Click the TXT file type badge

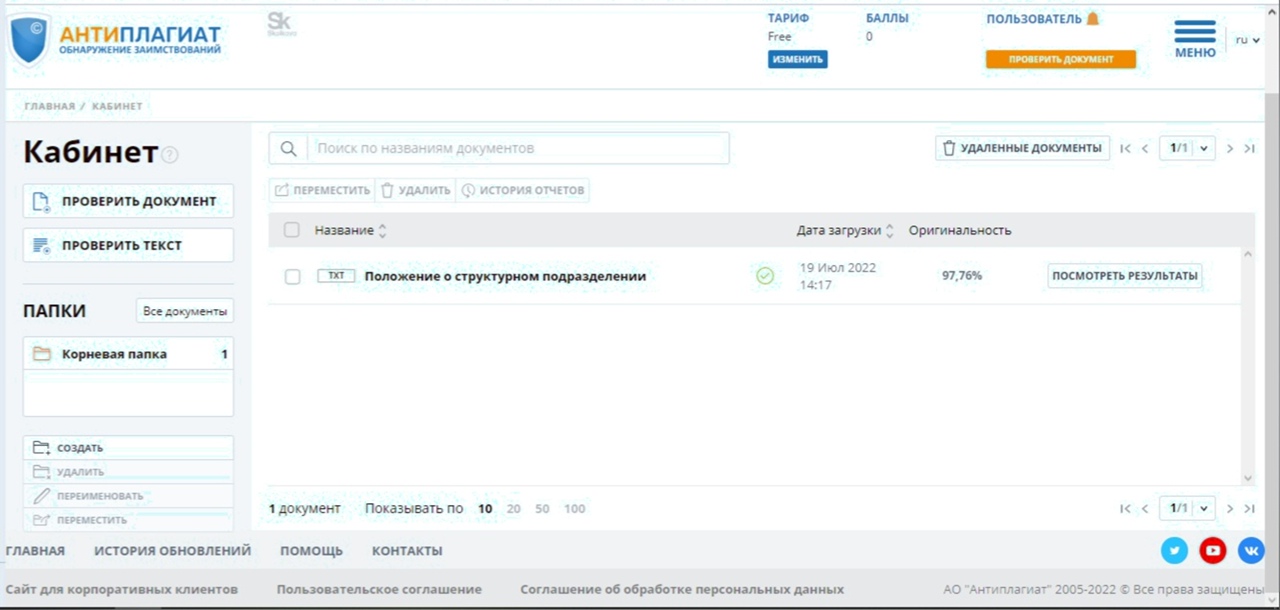pyautogui.click(x=337, y=276)
